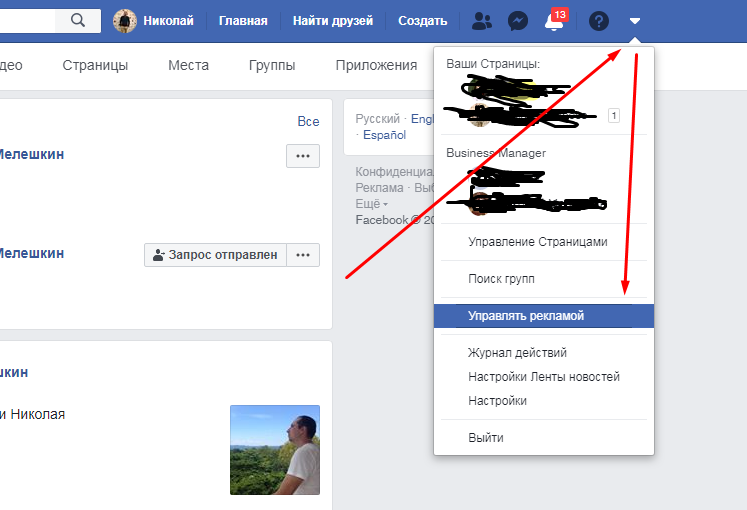Image resolution: width=747 pixels, height=510 pixels.
Task: Click the page notification badge showing 1
Action: [x=614, y=116]
